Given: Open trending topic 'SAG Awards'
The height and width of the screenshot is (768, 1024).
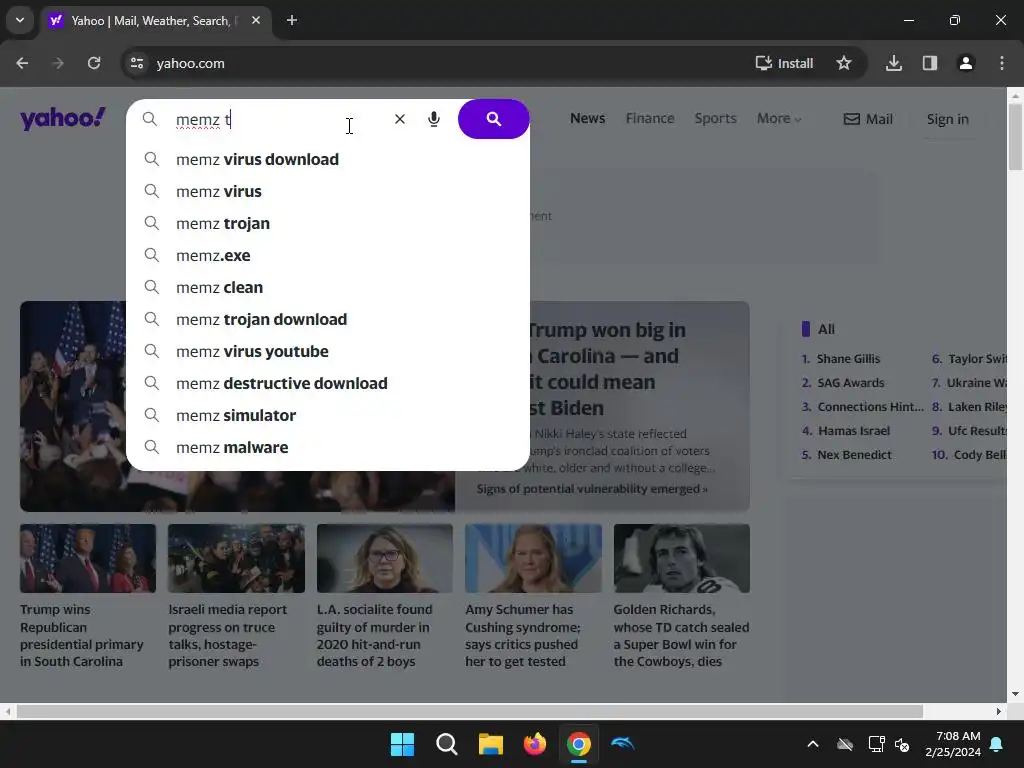Looking at the screenshot, I should (850, 383).
